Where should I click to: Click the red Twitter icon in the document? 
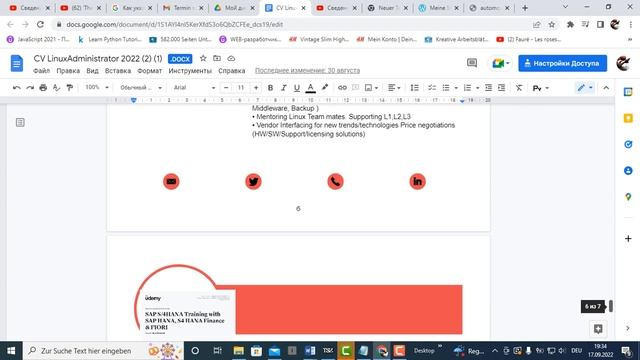click(253, 181)
